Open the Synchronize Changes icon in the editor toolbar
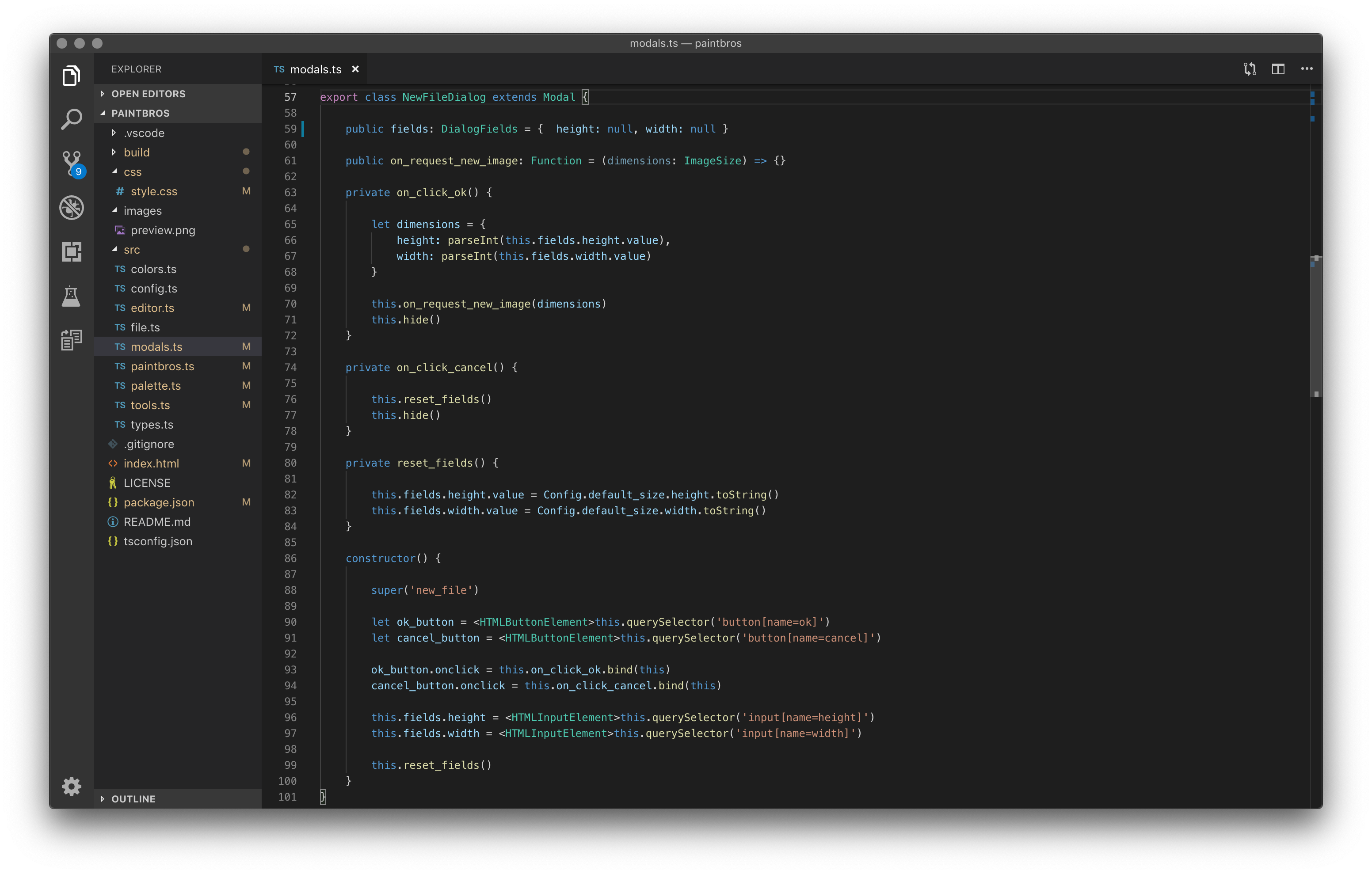1372x874 pixels. [x=1250, y=68]
